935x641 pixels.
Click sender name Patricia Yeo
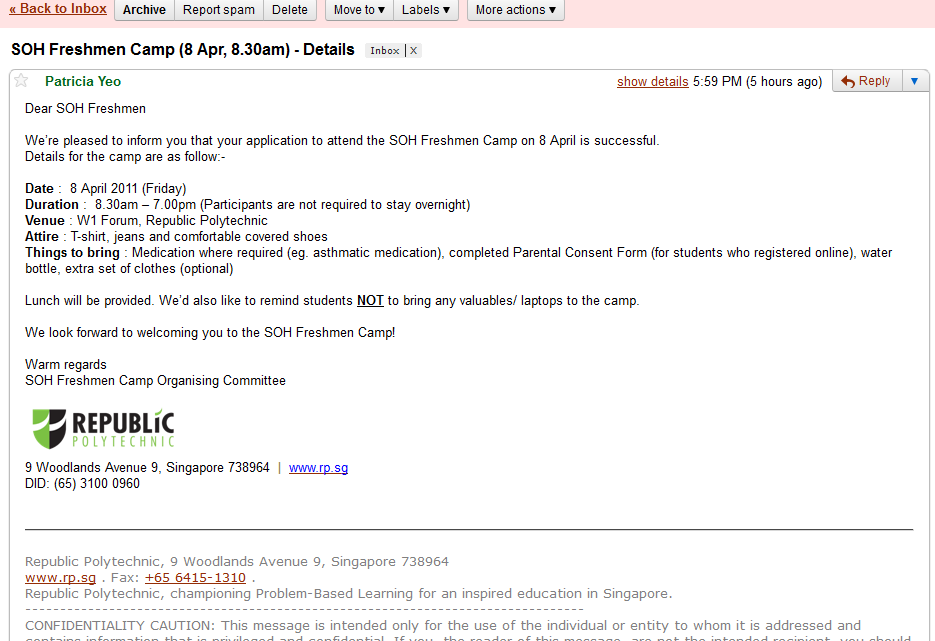point(83,81)
